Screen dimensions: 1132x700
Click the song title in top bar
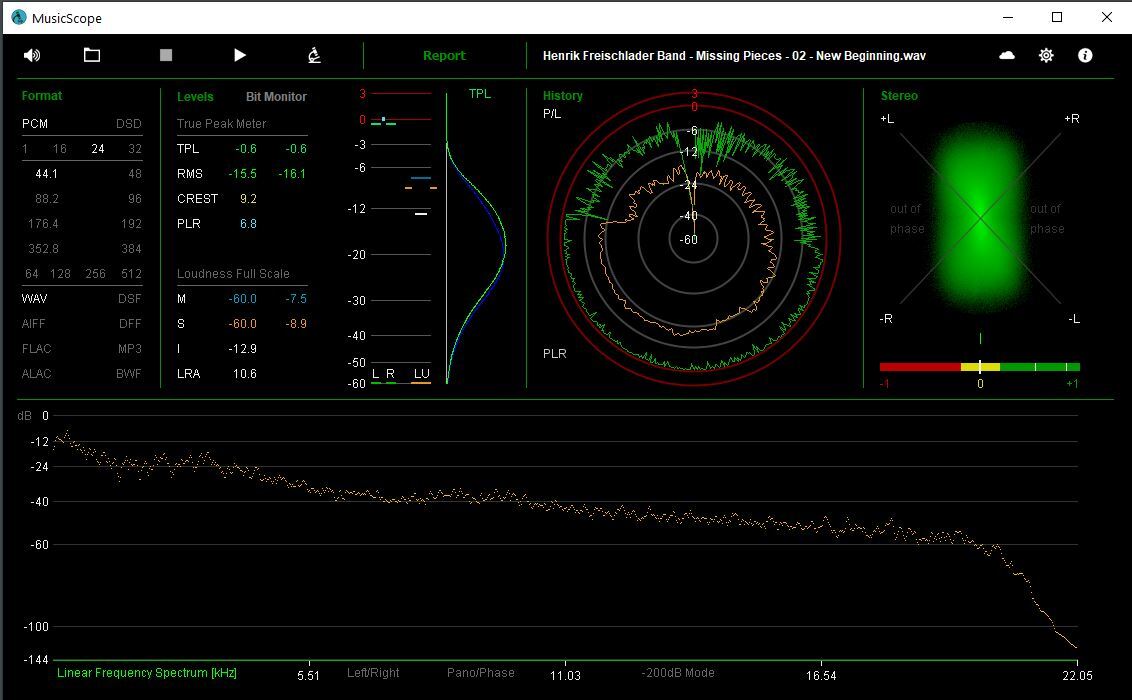tap(734, 56)
